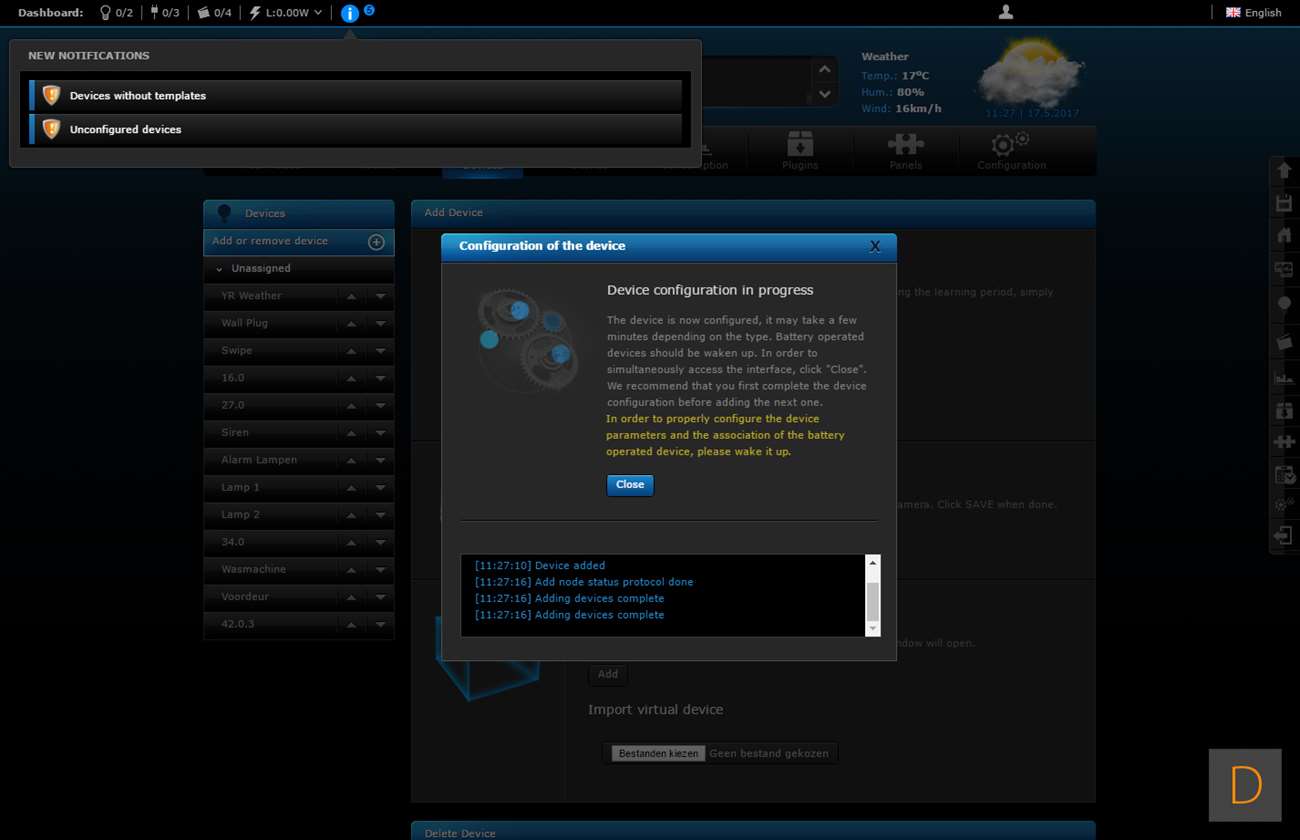
Task: Open the Devices without templates notification
Action: pos(138,96)
